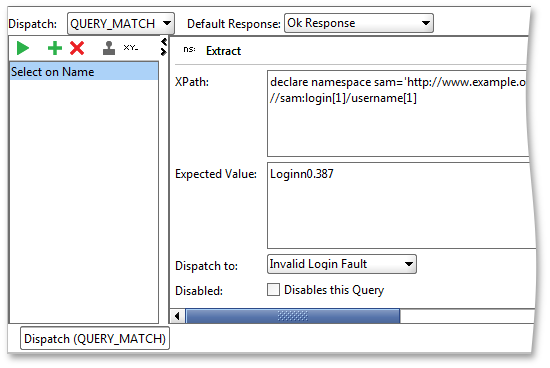Viewport: 550px width, 368px height.
Task: Collapse panel with upper splitter arrow
Action: click(164, 42)
